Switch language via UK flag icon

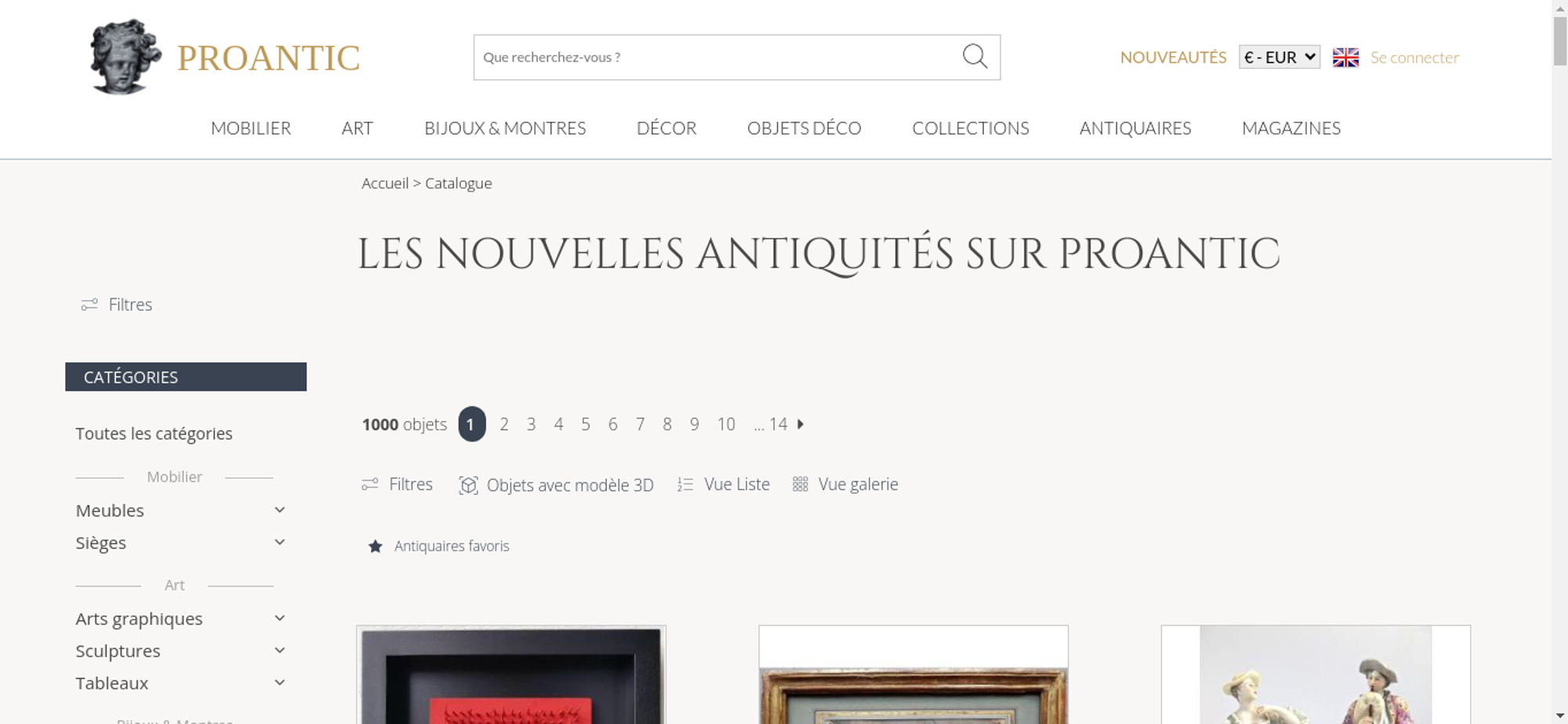(1345, 57)
